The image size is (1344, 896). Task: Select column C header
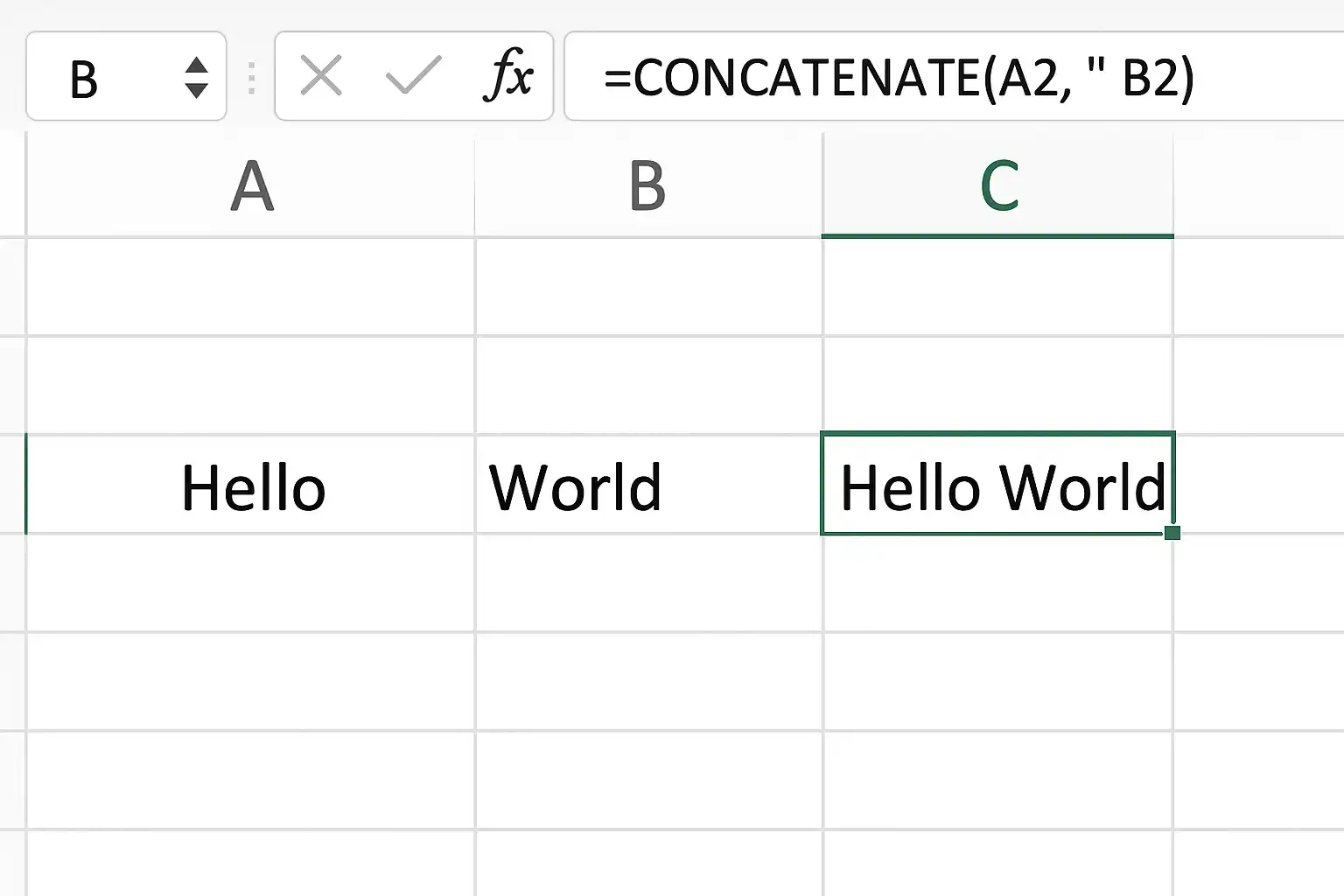pos(997,185)
